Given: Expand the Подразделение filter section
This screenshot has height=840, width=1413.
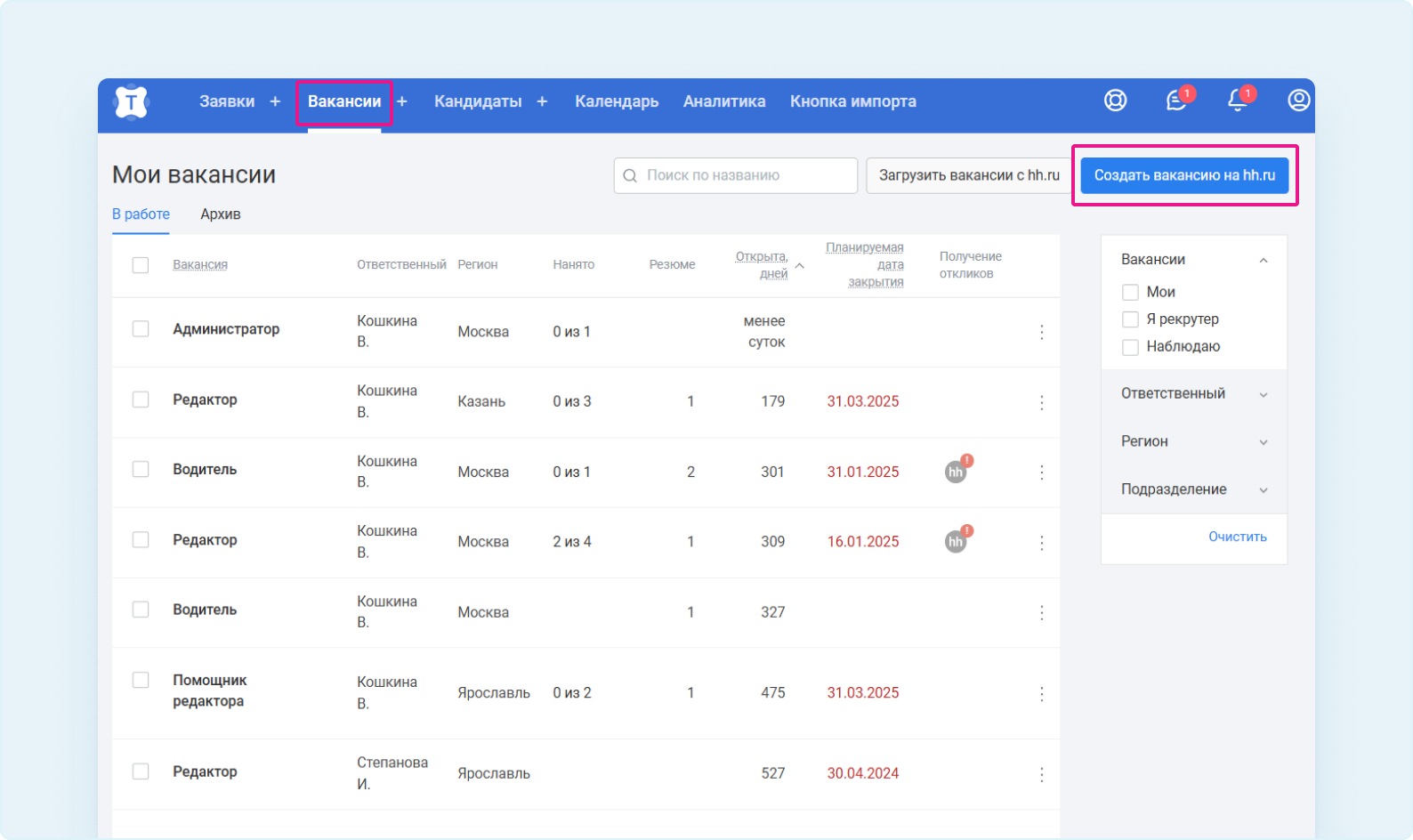Looking at the screenshot, I should click(1193, 489).
